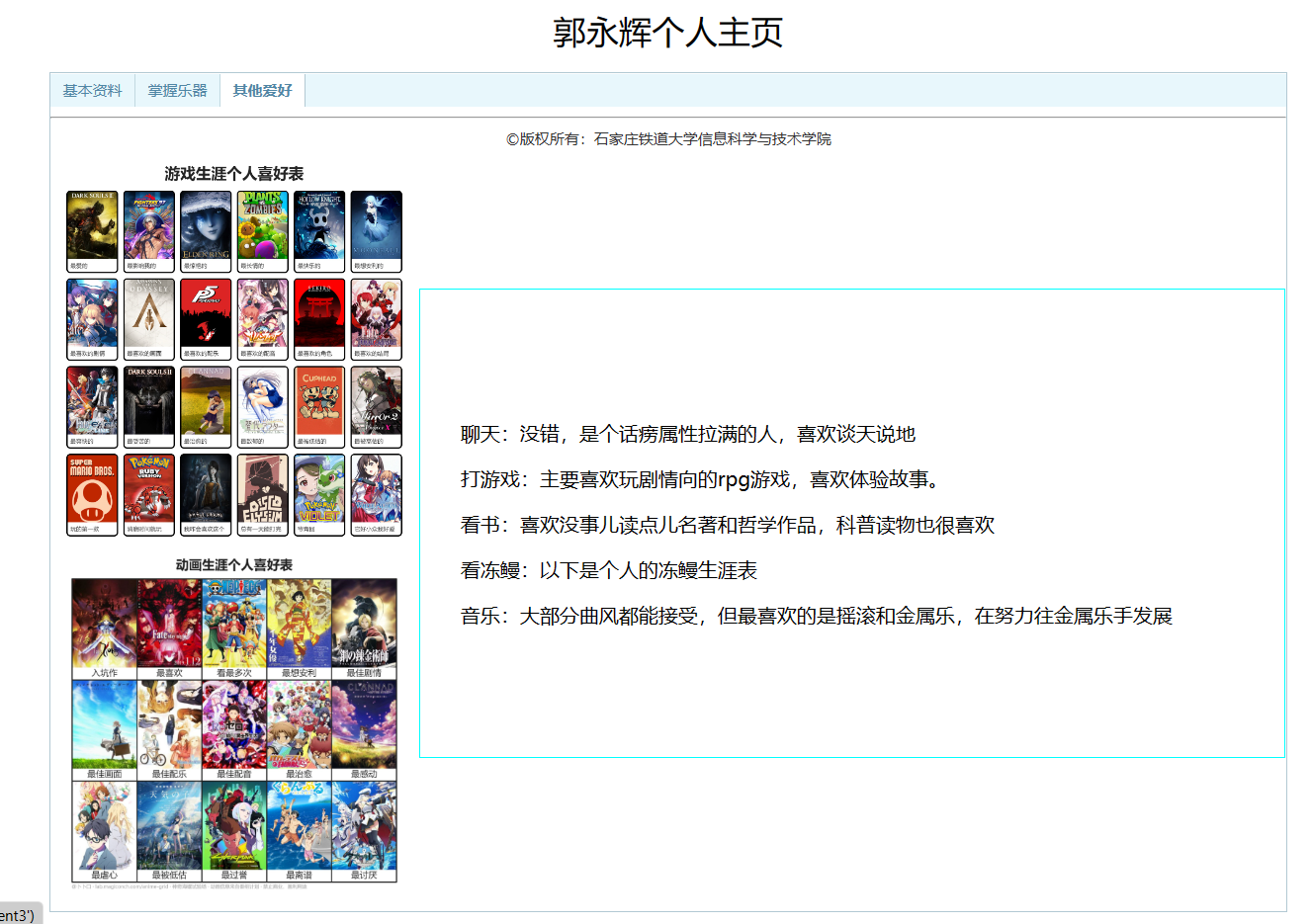The width and height of the screenshot is (1311, 924).
Task: Open the 天気の子 poster labeled 最被低估
Action: pyautogui.click(x=169, y=826)
